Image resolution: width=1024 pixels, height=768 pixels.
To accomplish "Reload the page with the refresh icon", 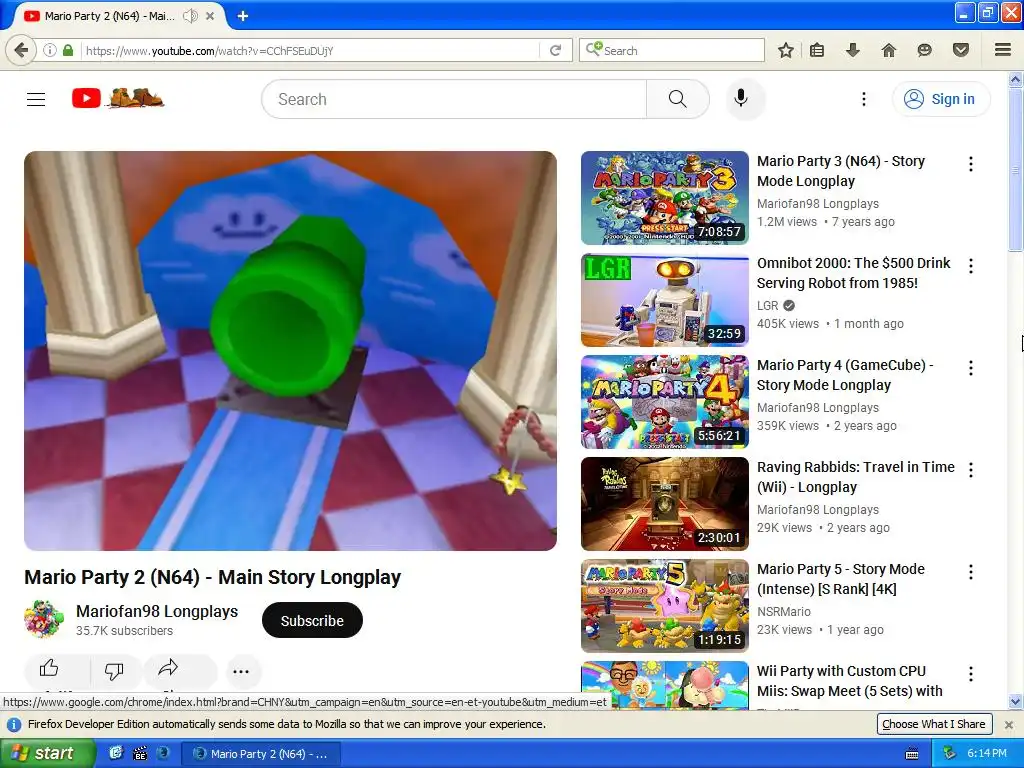I will point(556,50).
